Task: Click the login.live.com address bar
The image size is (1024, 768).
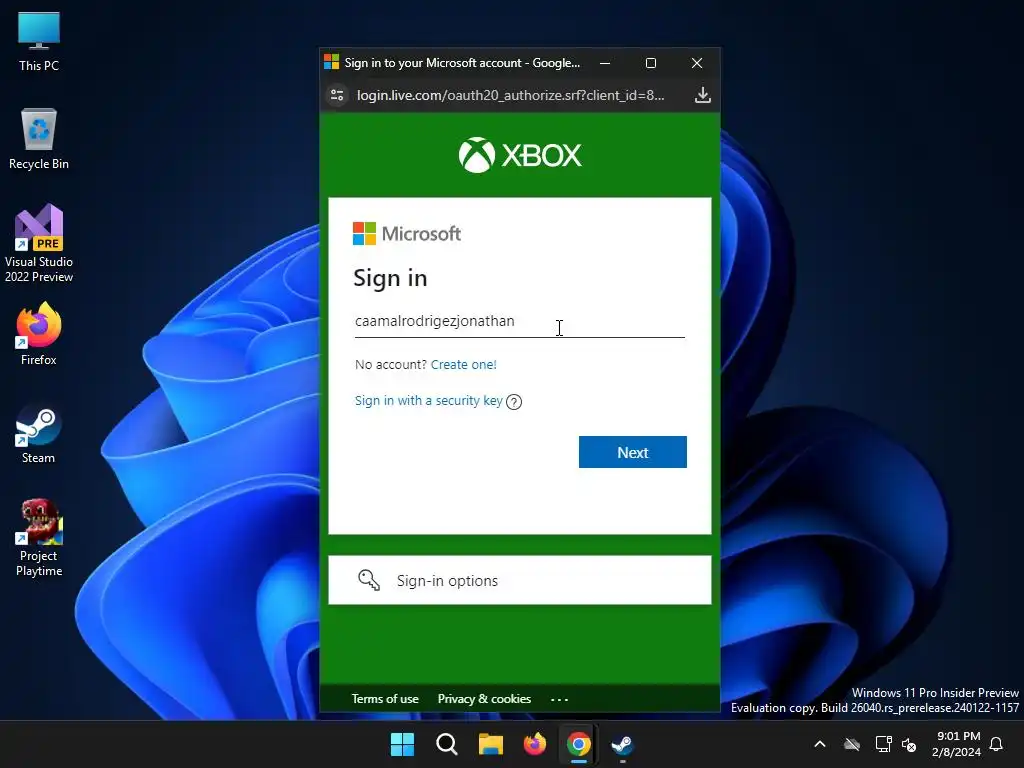Action: tap(510, 95)
